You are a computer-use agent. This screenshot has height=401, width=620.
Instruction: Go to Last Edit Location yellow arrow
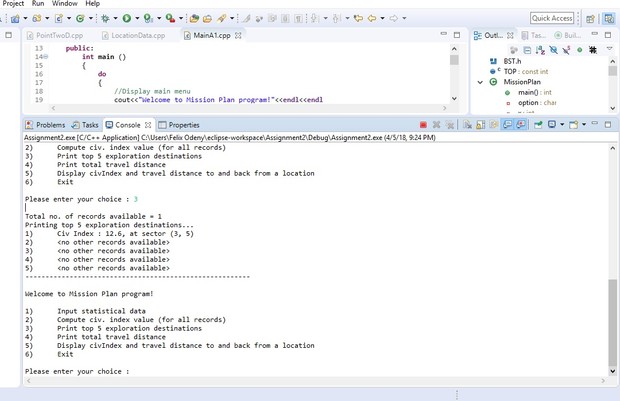pos(358,18)
